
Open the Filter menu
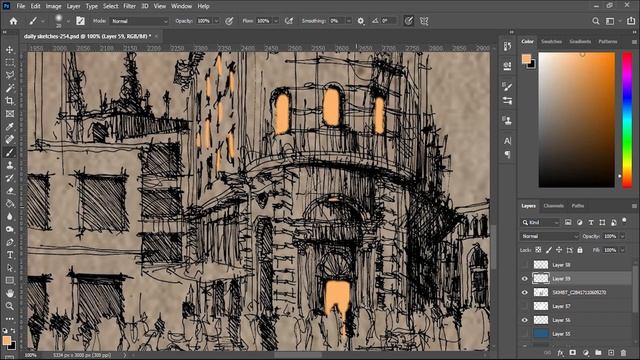click(x=129, y=6)
